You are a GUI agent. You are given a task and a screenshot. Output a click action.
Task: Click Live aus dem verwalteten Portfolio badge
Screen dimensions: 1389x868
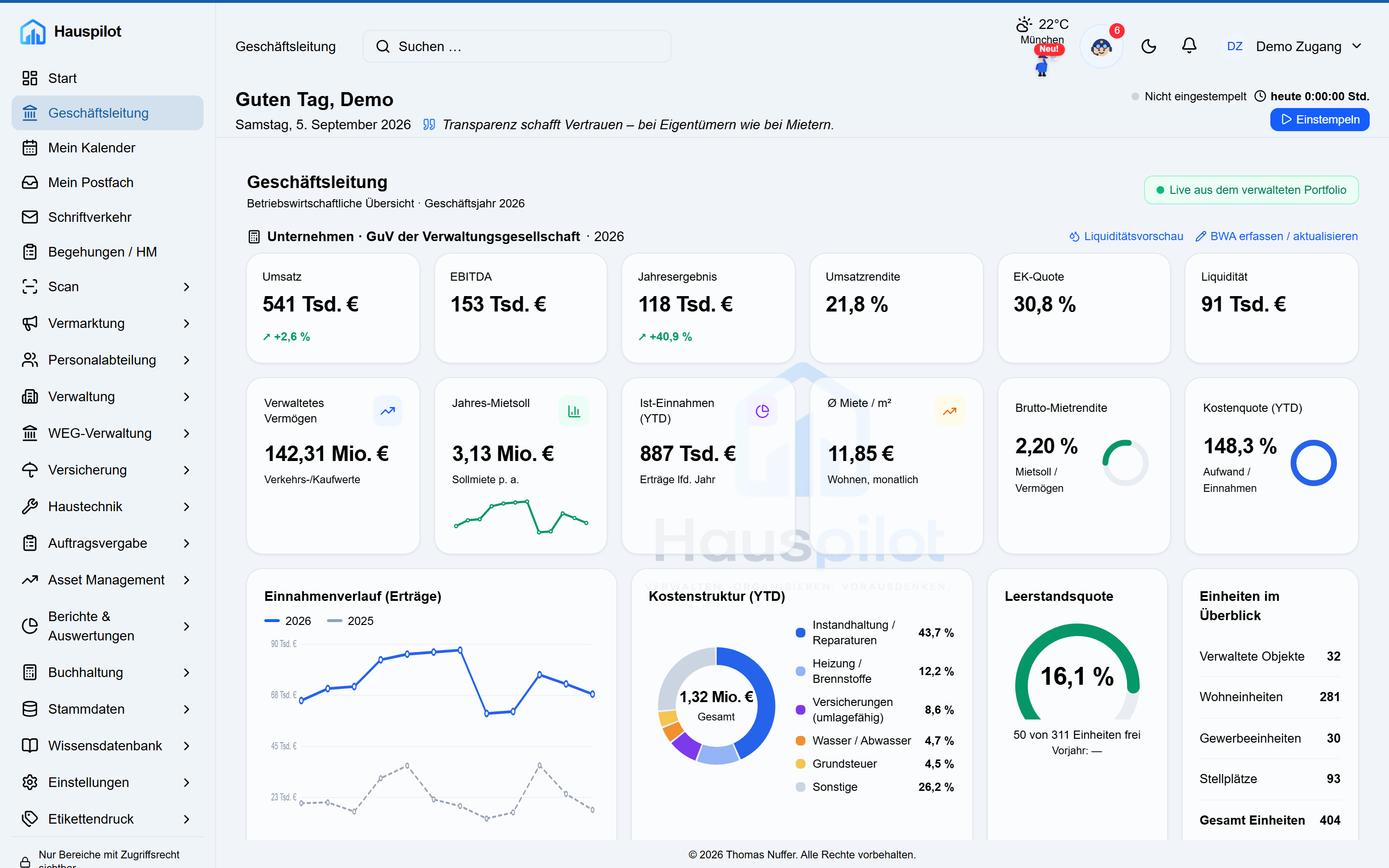[x=1251, y=190]
